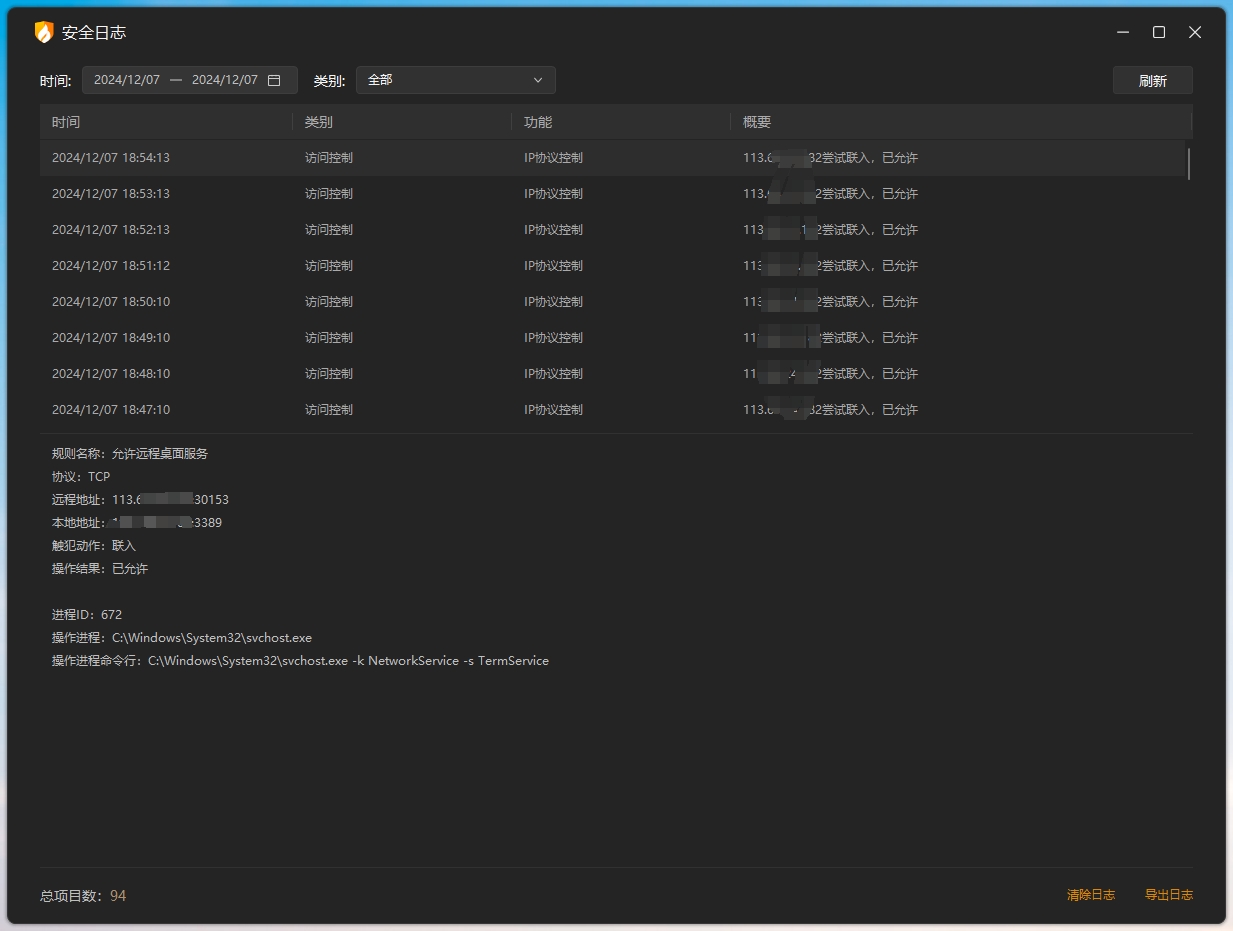Image resolution: width=1233 pixels, height=931 pixels.
Task: Click the start date 2024/12/07 field
Action: [x=127, y=80]
